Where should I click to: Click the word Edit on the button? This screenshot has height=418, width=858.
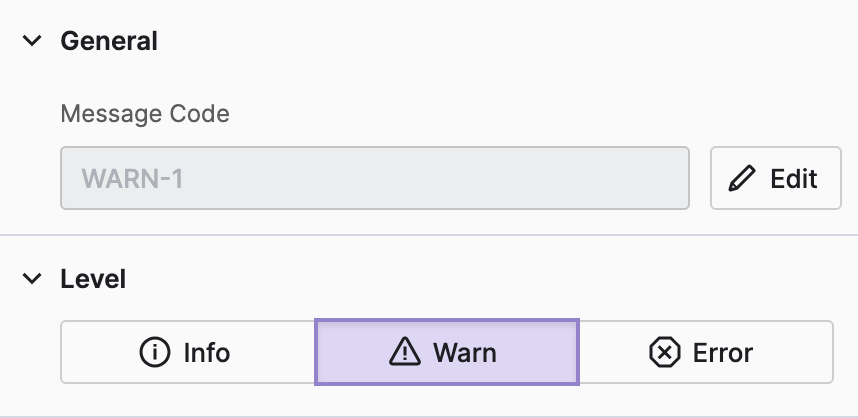794,179
